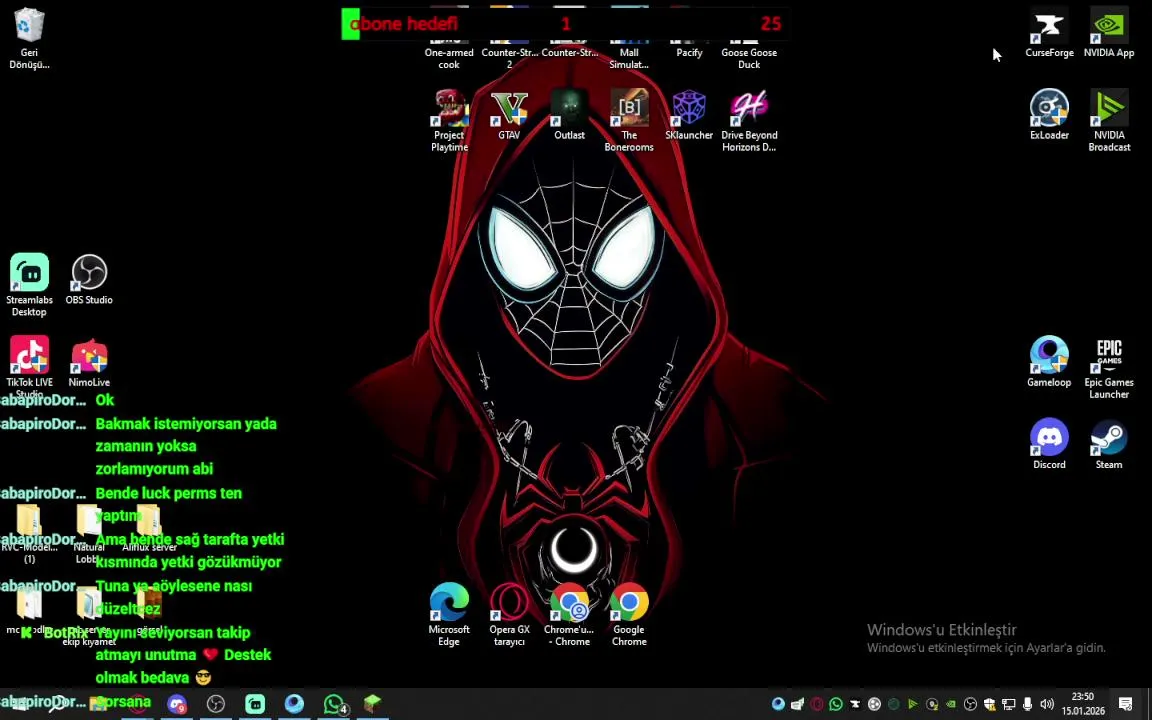This screenshot has width=1152, height=720.
Task: Launch the Opera GX tarayıcı shortcut
Action: pos(509,614)
